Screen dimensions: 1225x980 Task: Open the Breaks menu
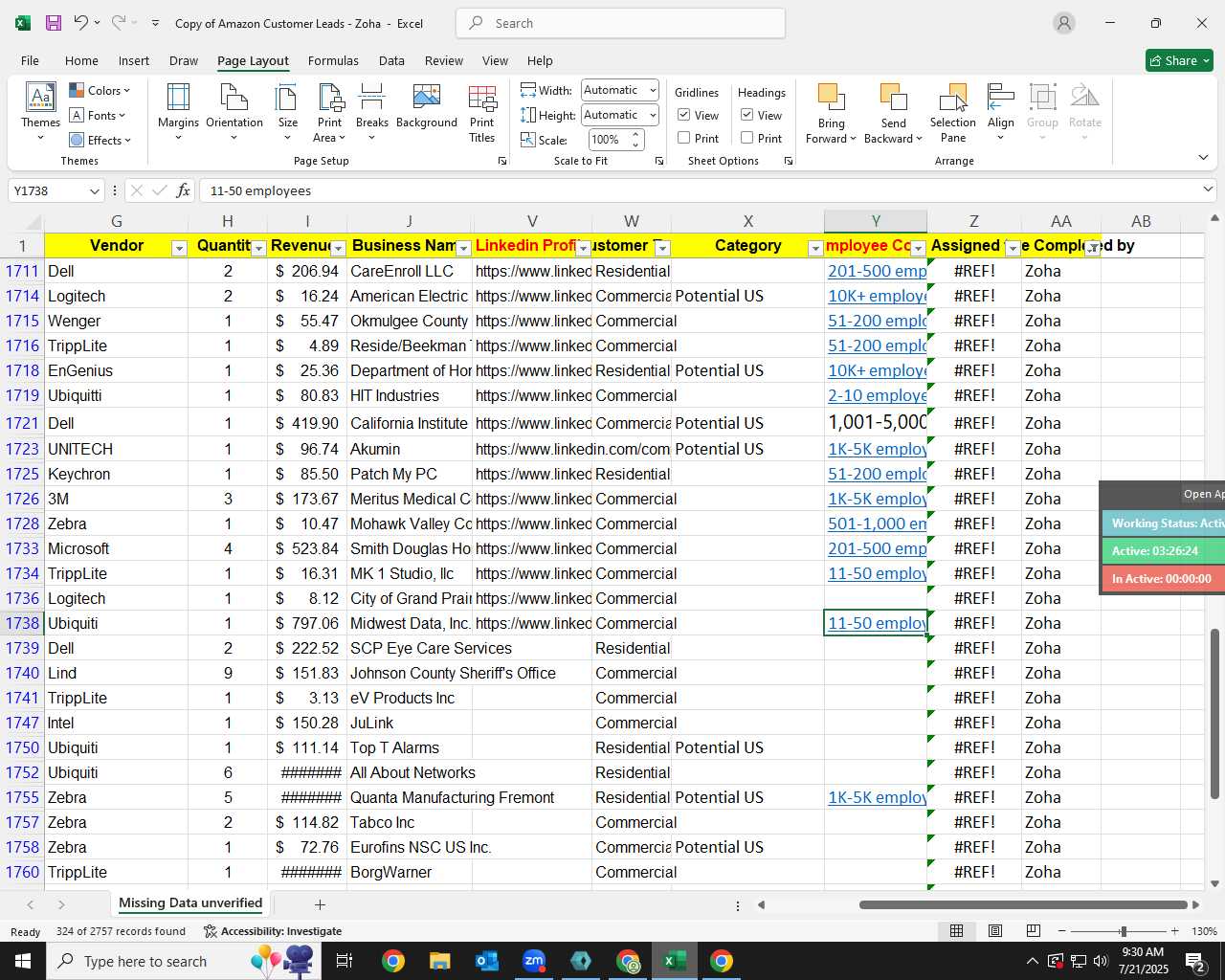click(371, 112)
